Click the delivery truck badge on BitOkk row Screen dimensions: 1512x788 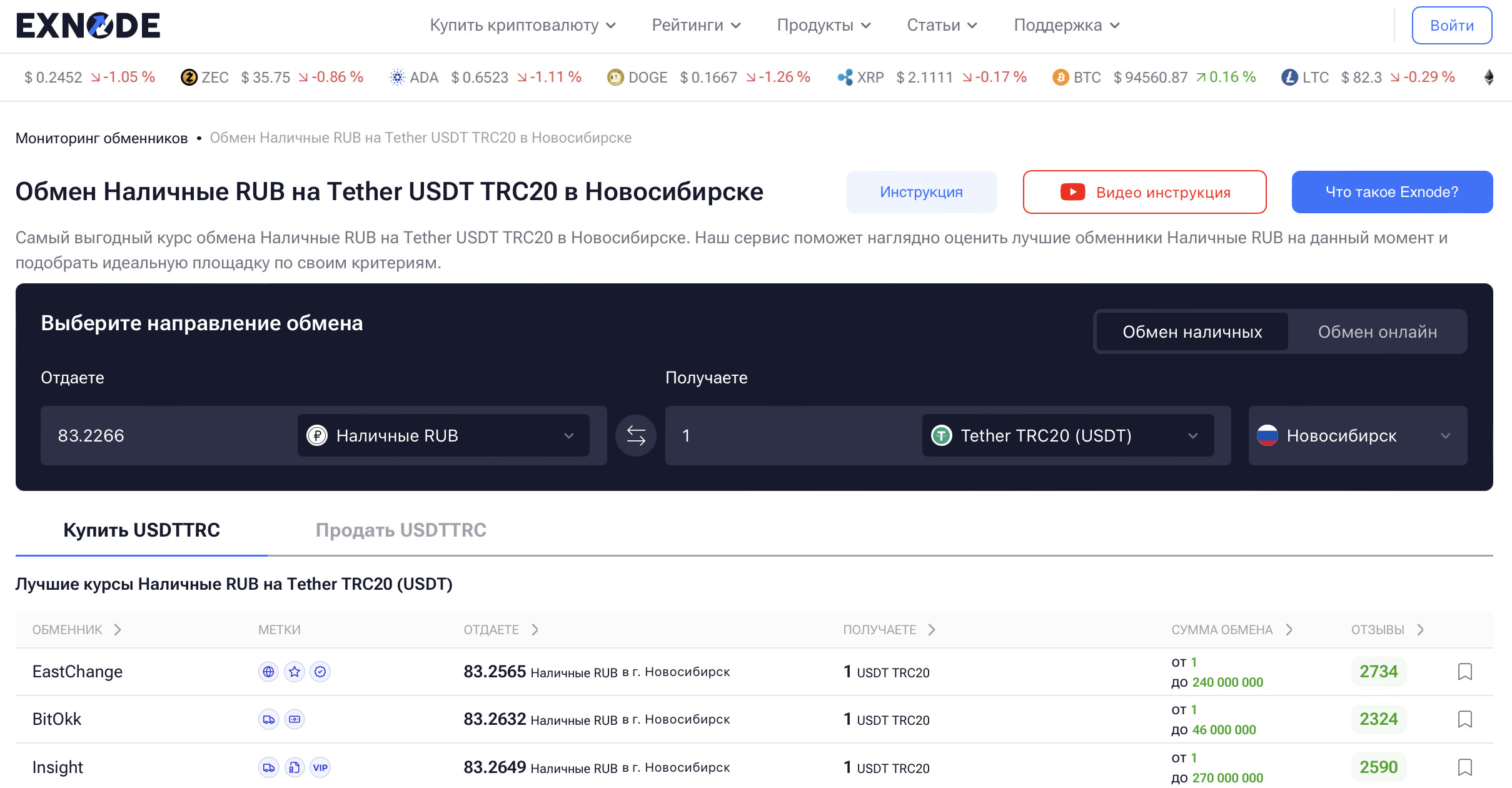(x=268, y=719)
